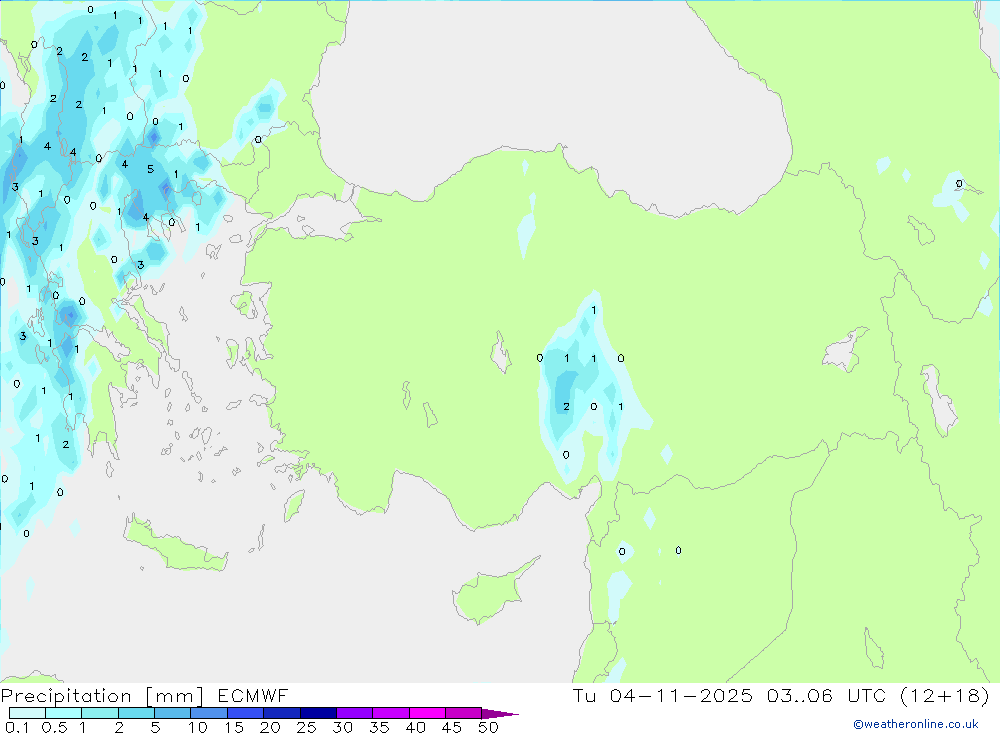Select the legend swatch between 10 and 15
1000x733 pixels.
pos(209,713)
